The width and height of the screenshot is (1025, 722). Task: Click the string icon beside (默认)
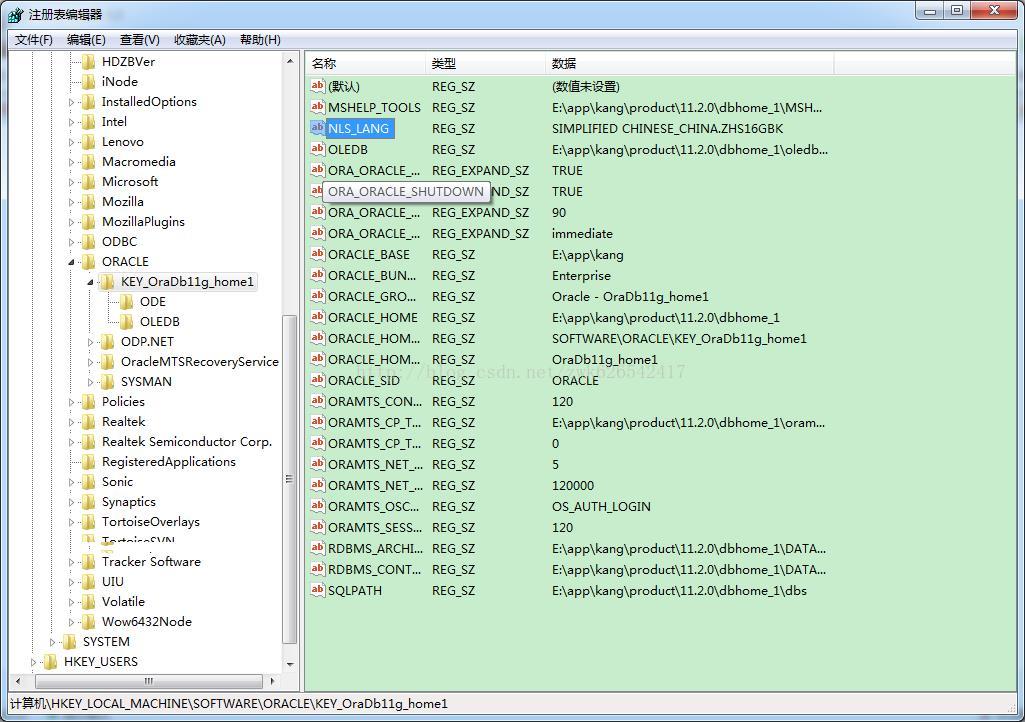click(x=318, y=86)
